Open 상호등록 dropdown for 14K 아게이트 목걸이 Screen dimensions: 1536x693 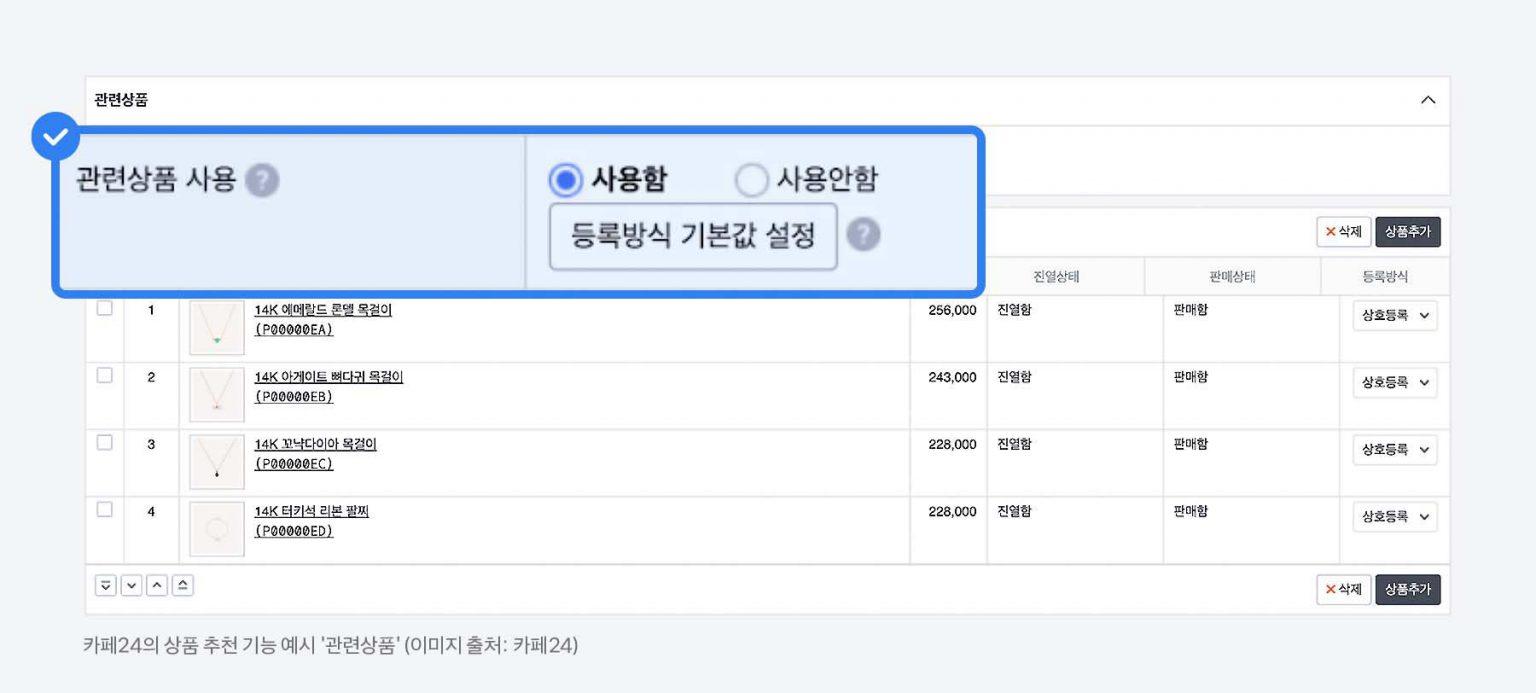(1395, 383)
